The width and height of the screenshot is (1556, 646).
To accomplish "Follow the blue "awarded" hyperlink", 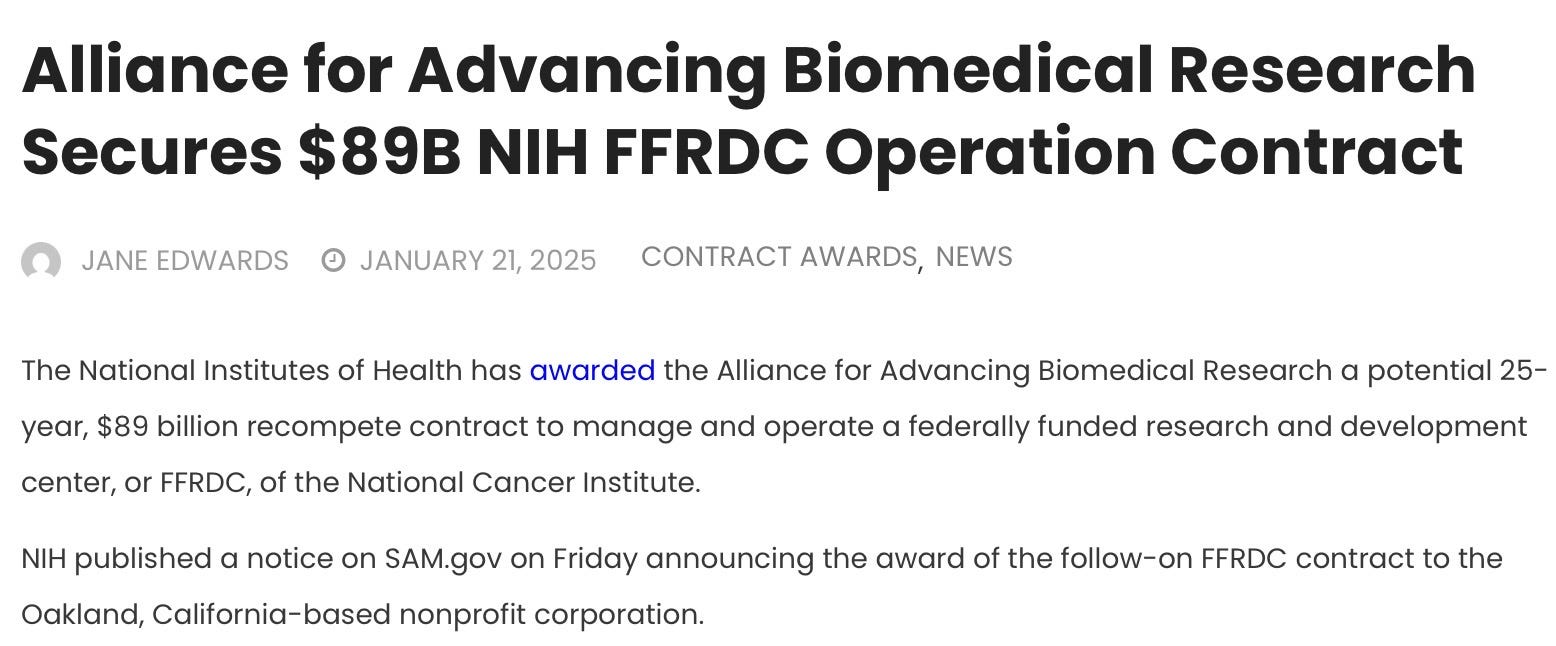I will tap(592, 371).
